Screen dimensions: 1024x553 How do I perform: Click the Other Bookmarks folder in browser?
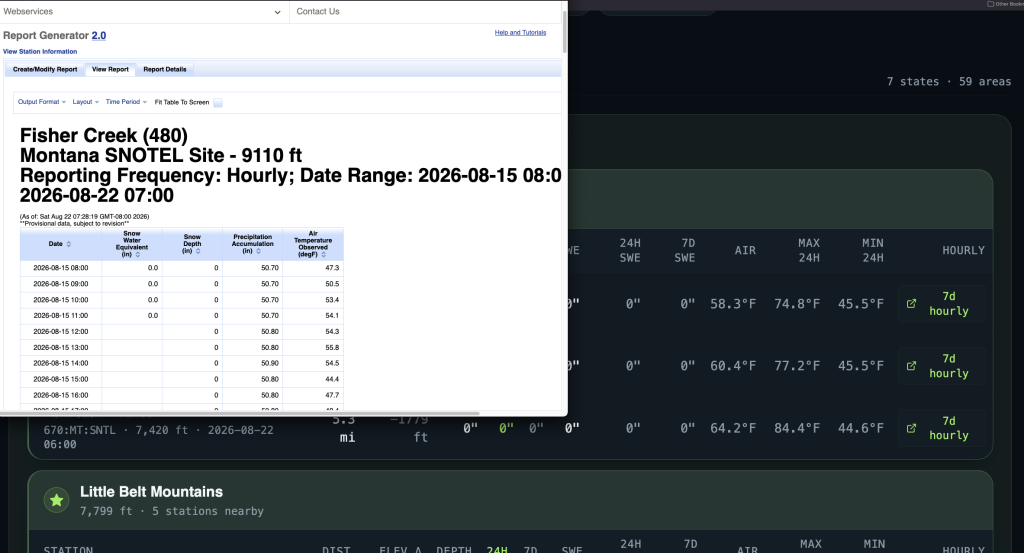[1006, 4]
